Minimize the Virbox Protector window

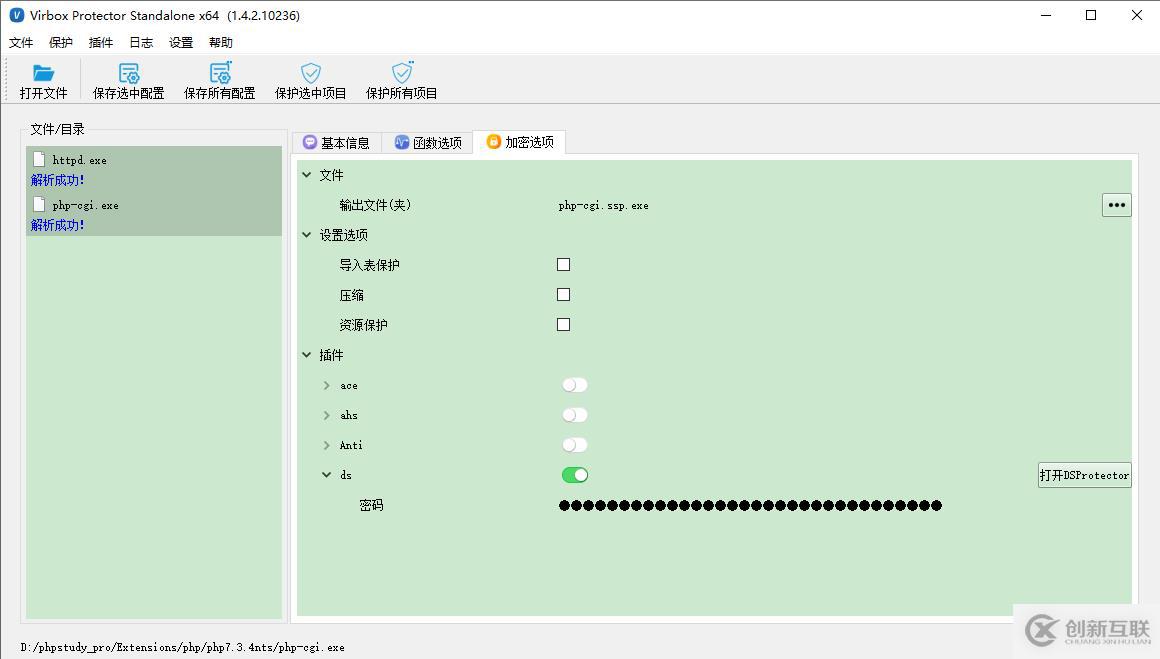tap(1045, 15)
